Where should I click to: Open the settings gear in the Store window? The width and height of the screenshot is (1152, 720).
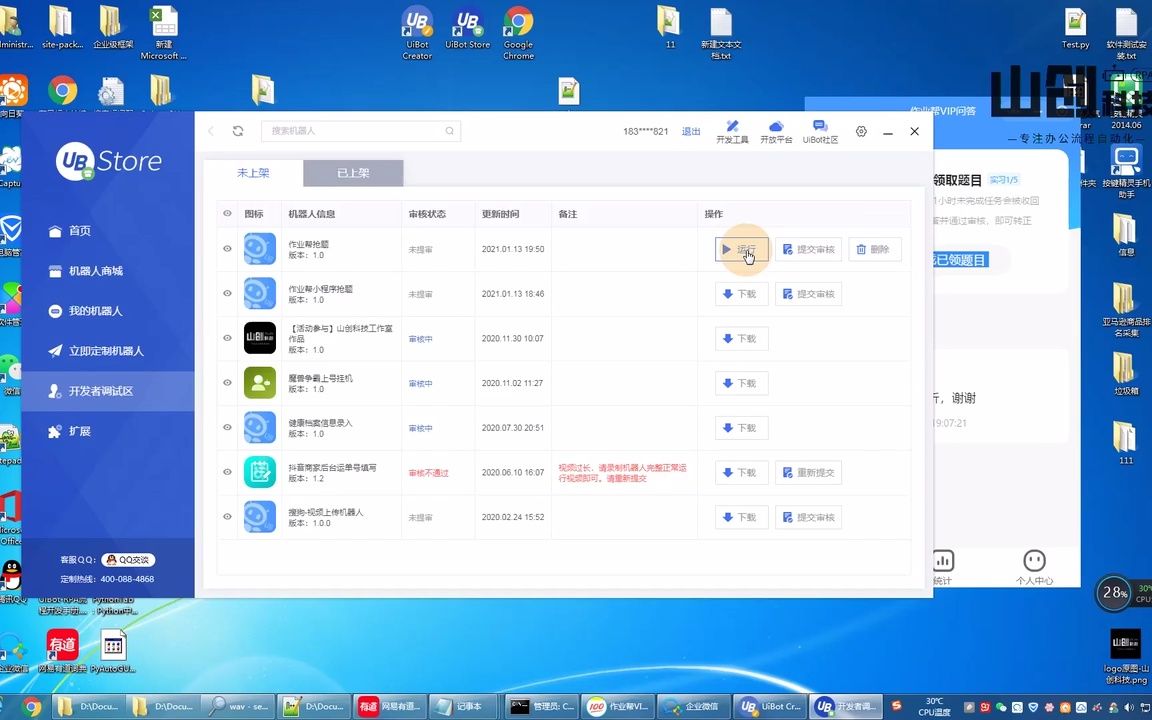coord(861,131)
